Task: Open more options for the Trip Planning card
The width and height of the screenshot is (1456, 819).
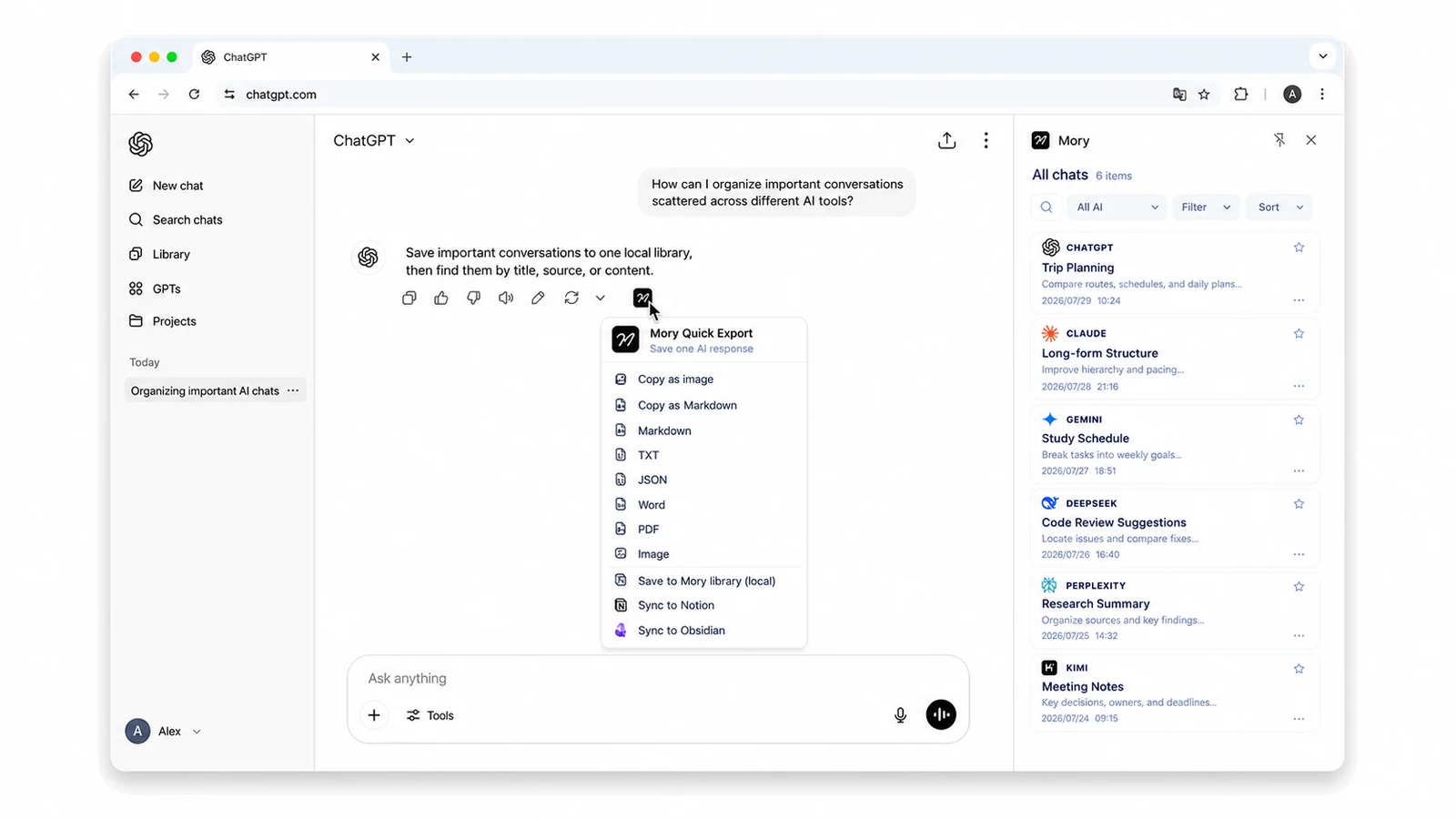Action: click(1299, 300)
